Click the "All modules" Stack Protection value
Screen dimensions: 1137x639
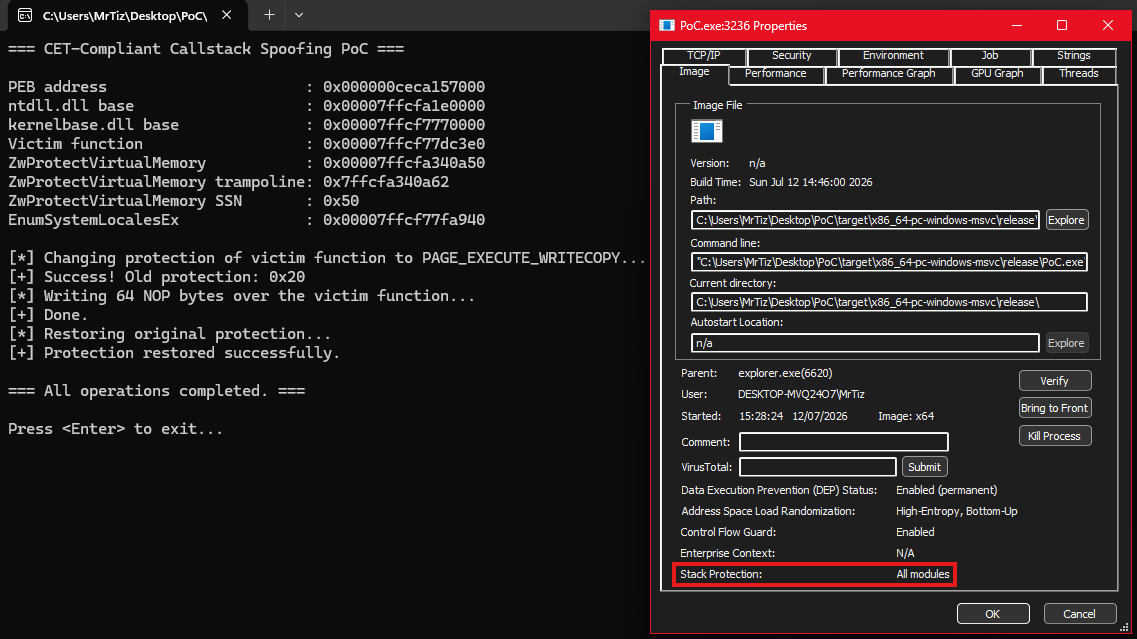coord(922,574)
